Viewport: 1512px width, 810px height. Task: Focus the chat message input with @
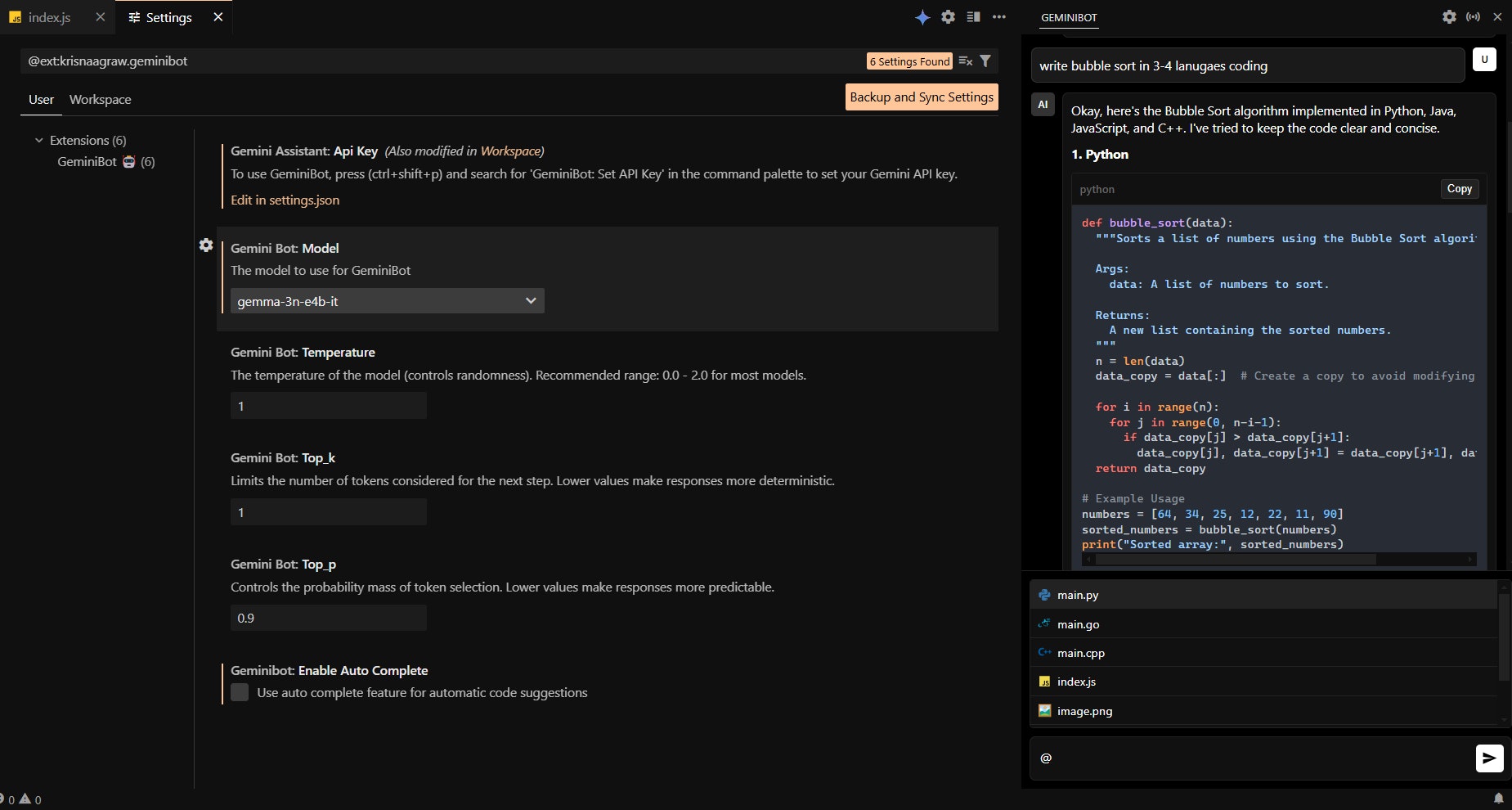point(1251,758)
